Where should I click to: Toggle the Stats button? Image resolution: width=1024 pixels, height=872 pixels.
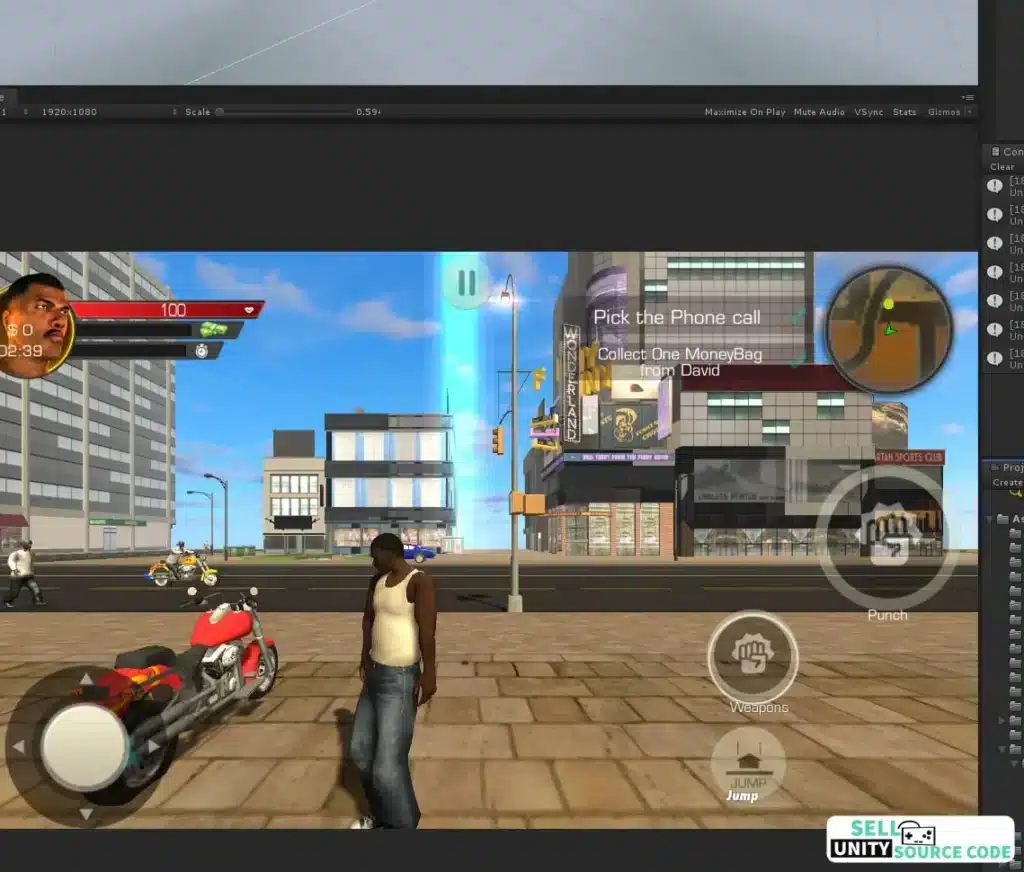point(904,112)
